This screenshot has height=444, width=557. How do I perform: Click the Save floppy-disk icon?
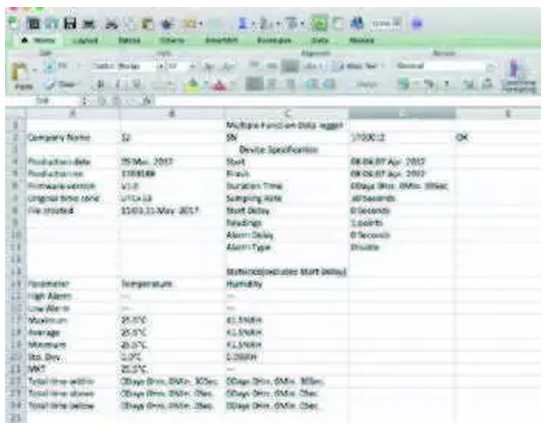pyautogui.click(x=70, y=24)
